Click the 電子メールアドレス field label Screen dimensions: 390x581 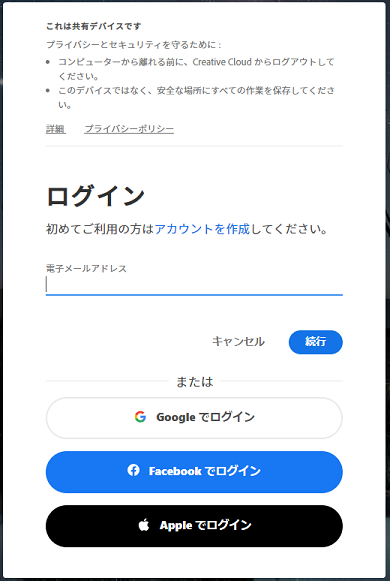point(86,269)
